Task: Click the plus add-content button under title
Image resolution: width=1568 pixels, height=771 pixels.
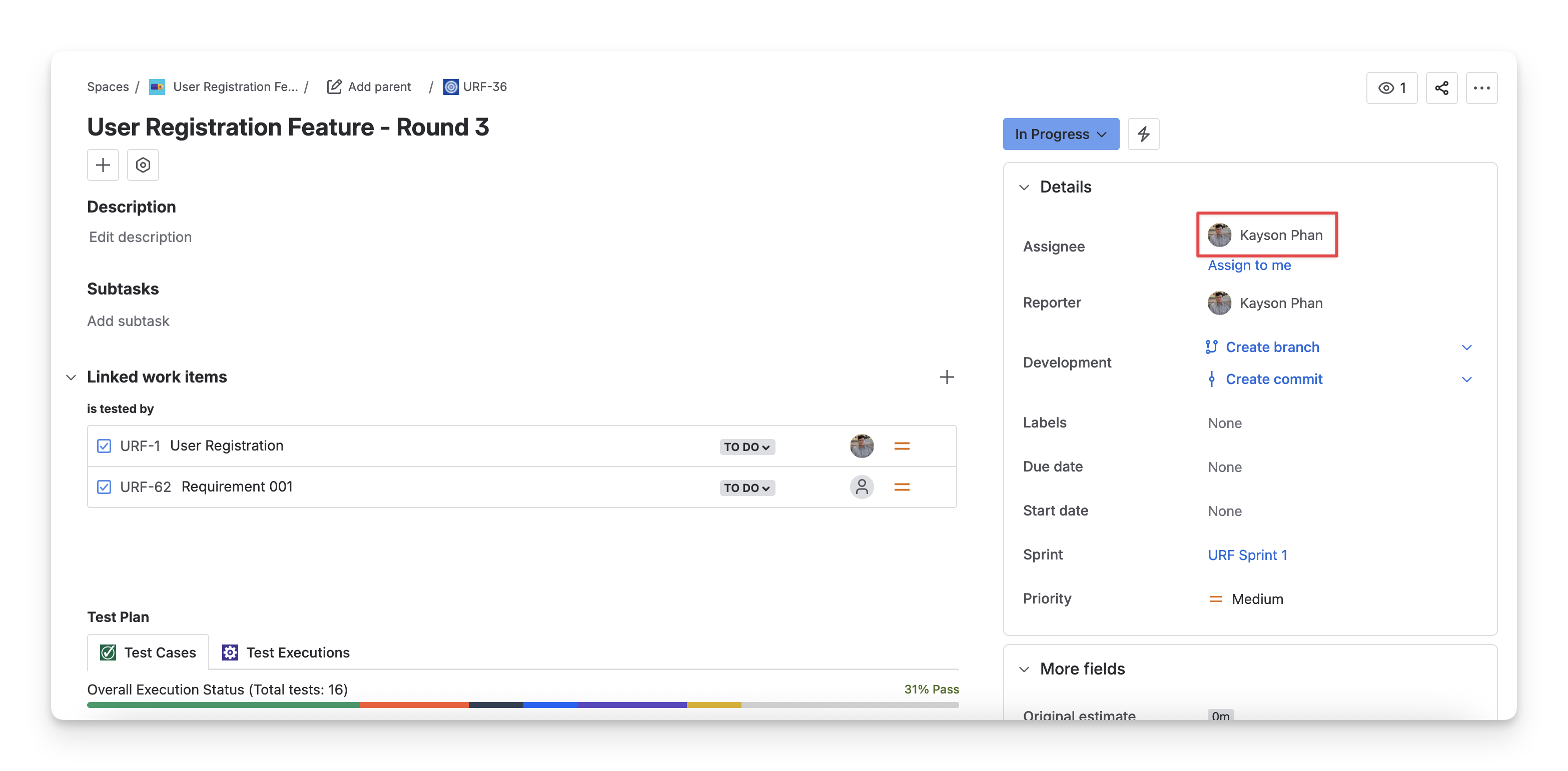Action: click(x=103, y=165)
